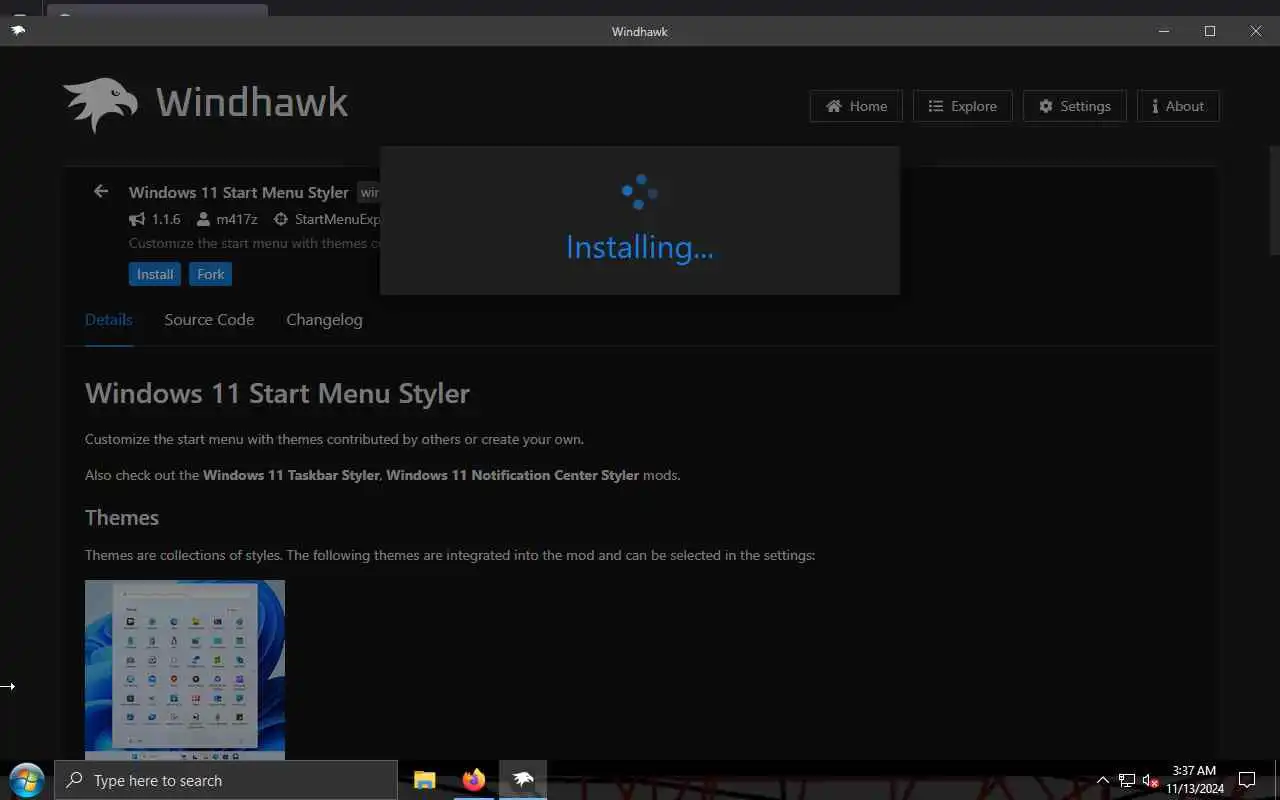Image resolution: width=1280 pixels, height=800 pixels.
Task: Click the network tray icon
Action: [x=1127, y=780]
